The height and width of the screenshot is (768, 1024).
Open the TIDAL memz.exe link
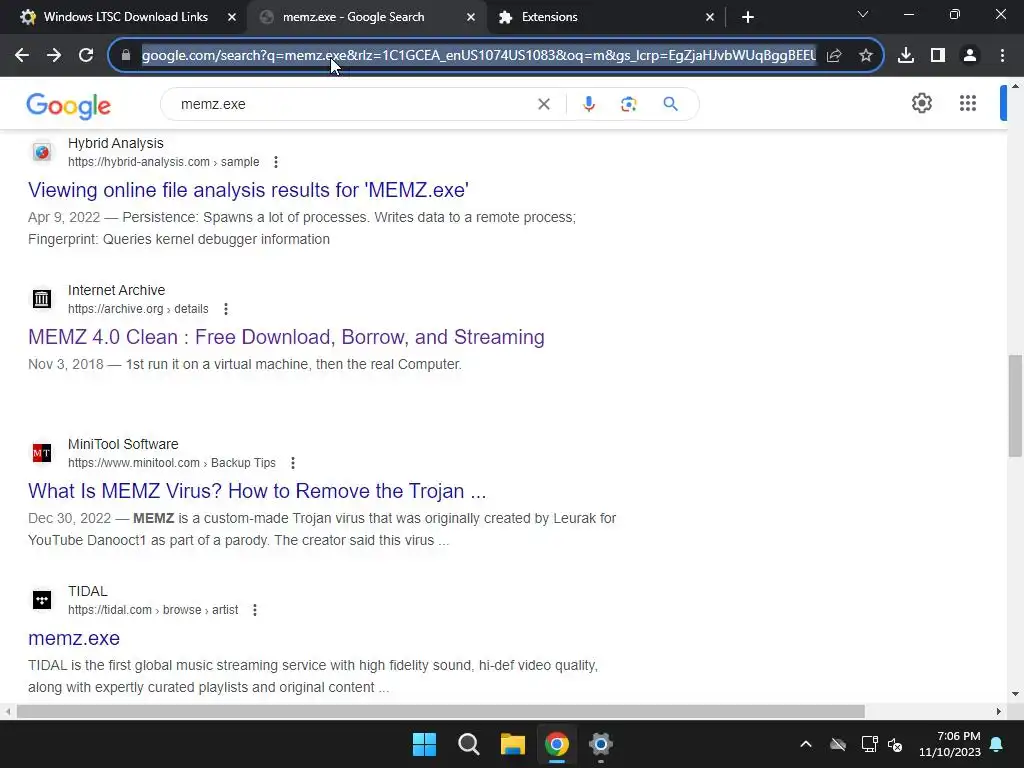[x=74, y=638]
